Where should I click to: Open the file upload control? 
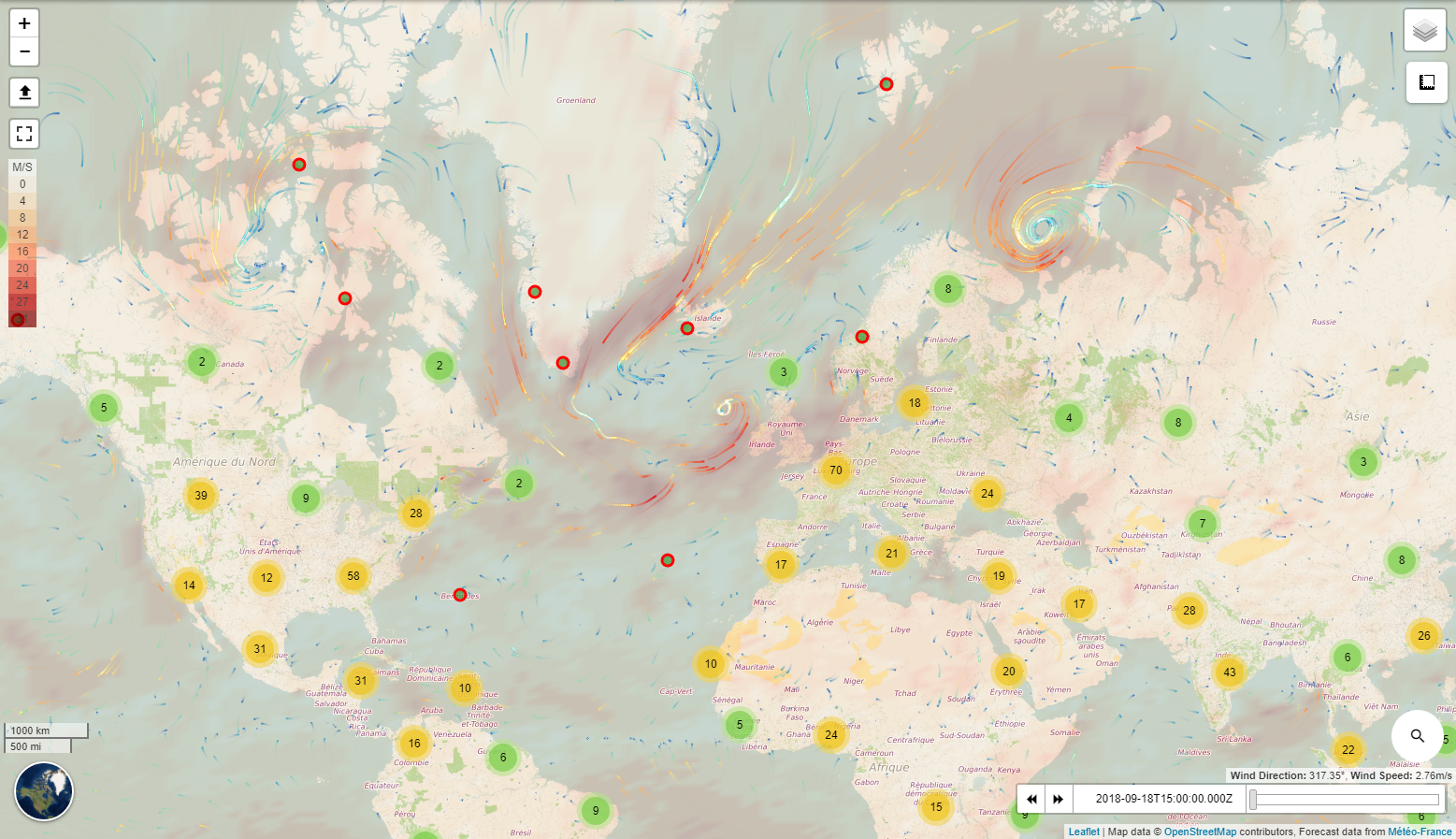pyautogui.click(x=24, y=93)
